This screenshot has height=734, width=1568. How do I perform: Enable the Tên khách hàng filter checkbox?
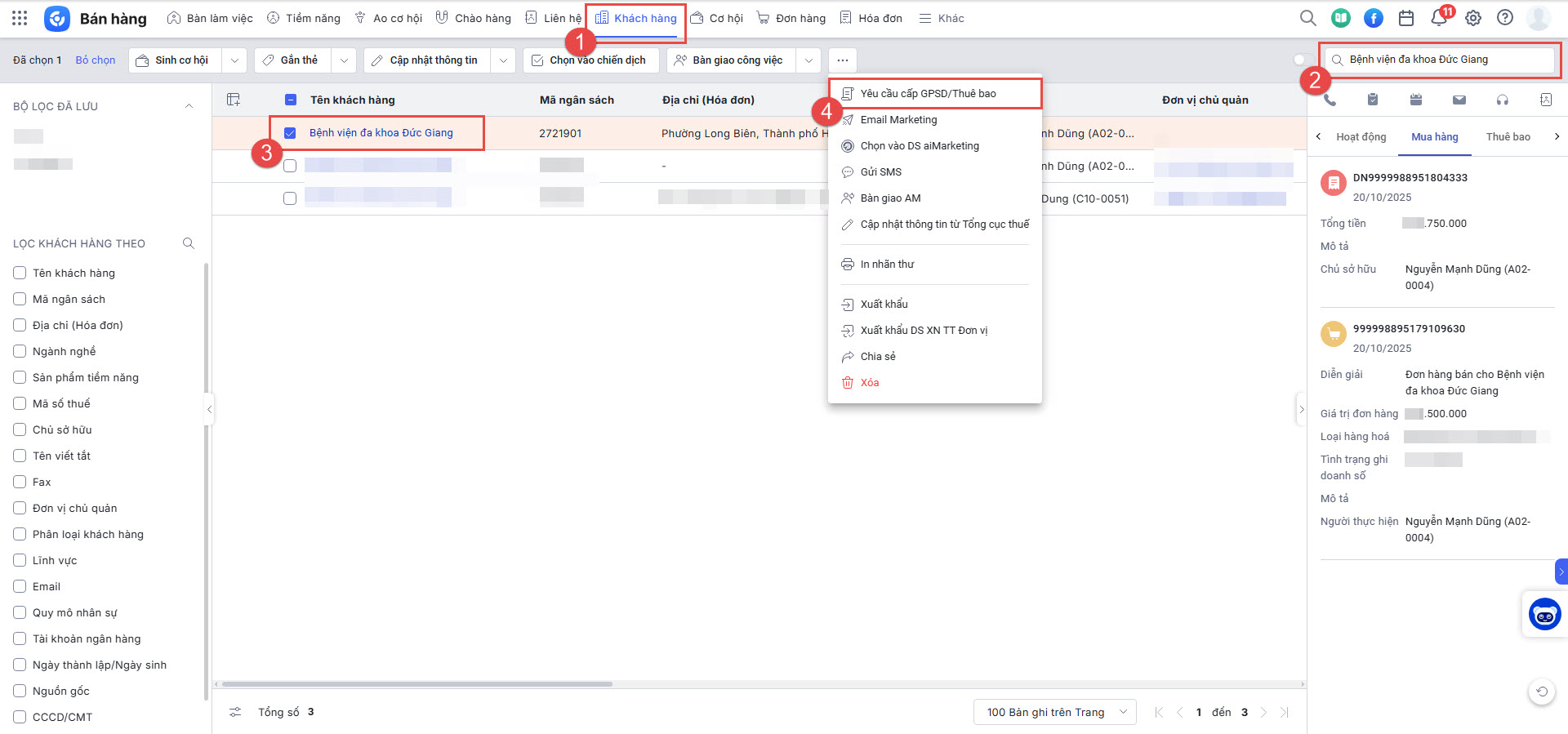click(x=20, y=273)
